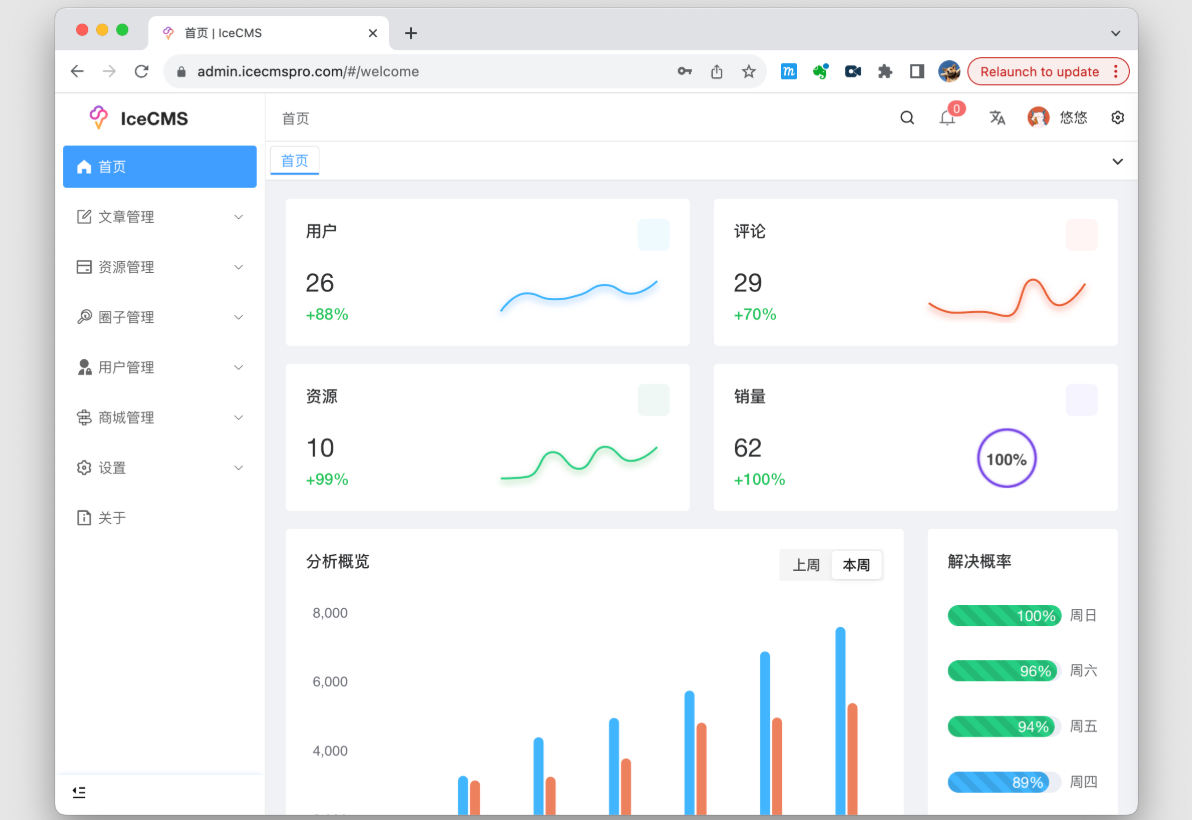Click the 关于 sidebar link

click(x=112, y=517)
